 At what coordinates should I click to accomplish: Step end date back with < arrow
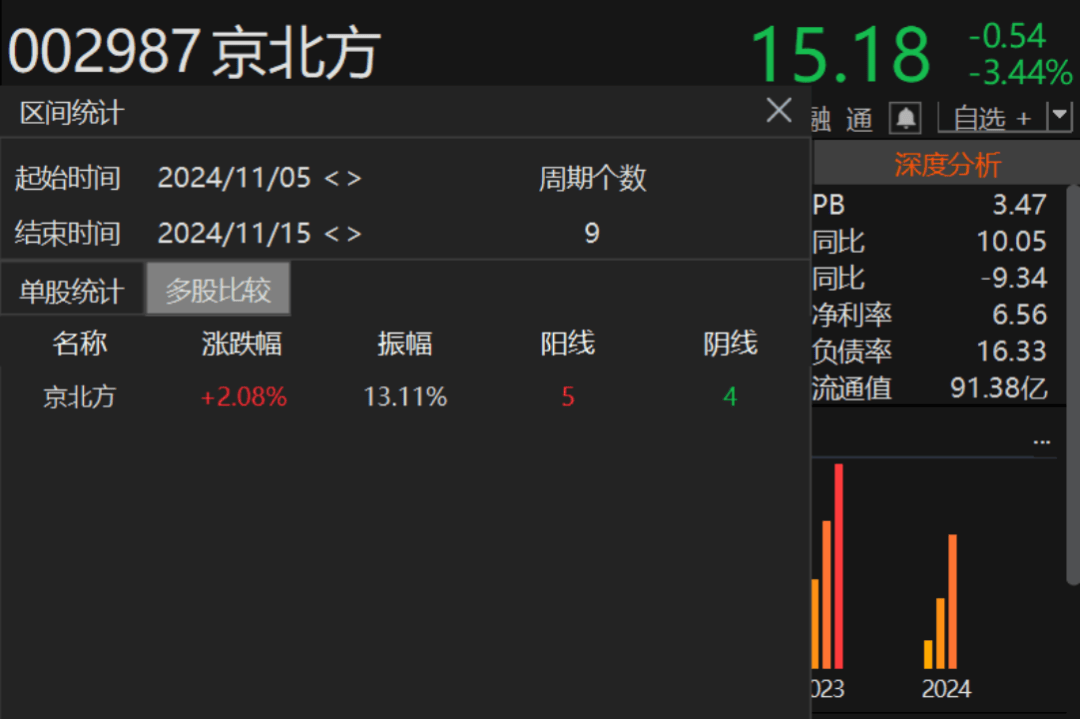click(x=331, y=234)
